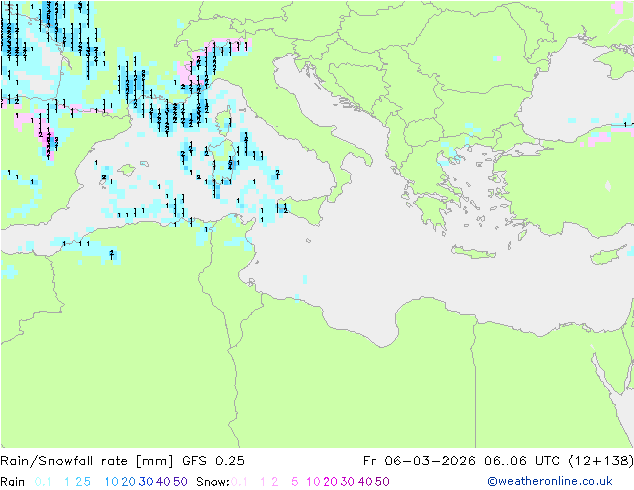
Task: Click the island of Sicily on map
Action: (x=301, y=209)
